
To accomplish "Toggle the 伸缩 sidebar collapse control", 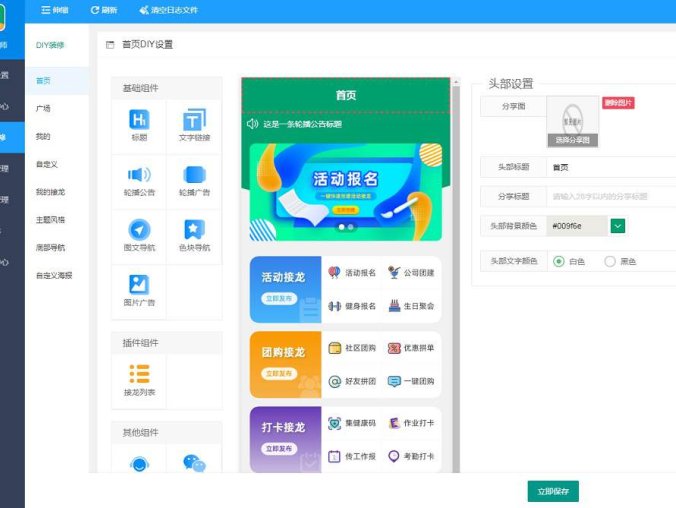I will coord(55,10).
